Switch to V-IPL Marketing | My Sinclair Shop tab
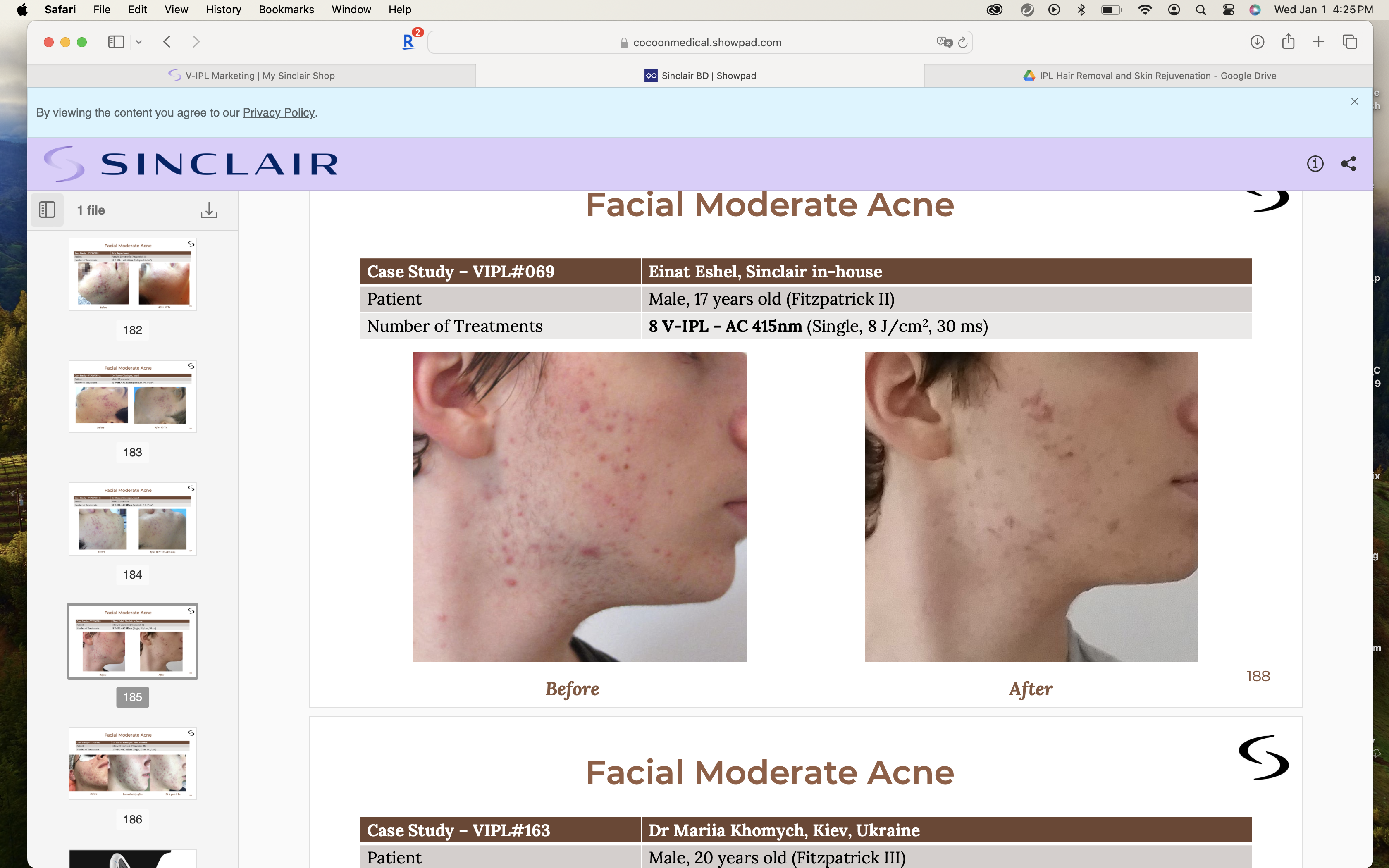The image size is (1389, 868). click(251, 76)
